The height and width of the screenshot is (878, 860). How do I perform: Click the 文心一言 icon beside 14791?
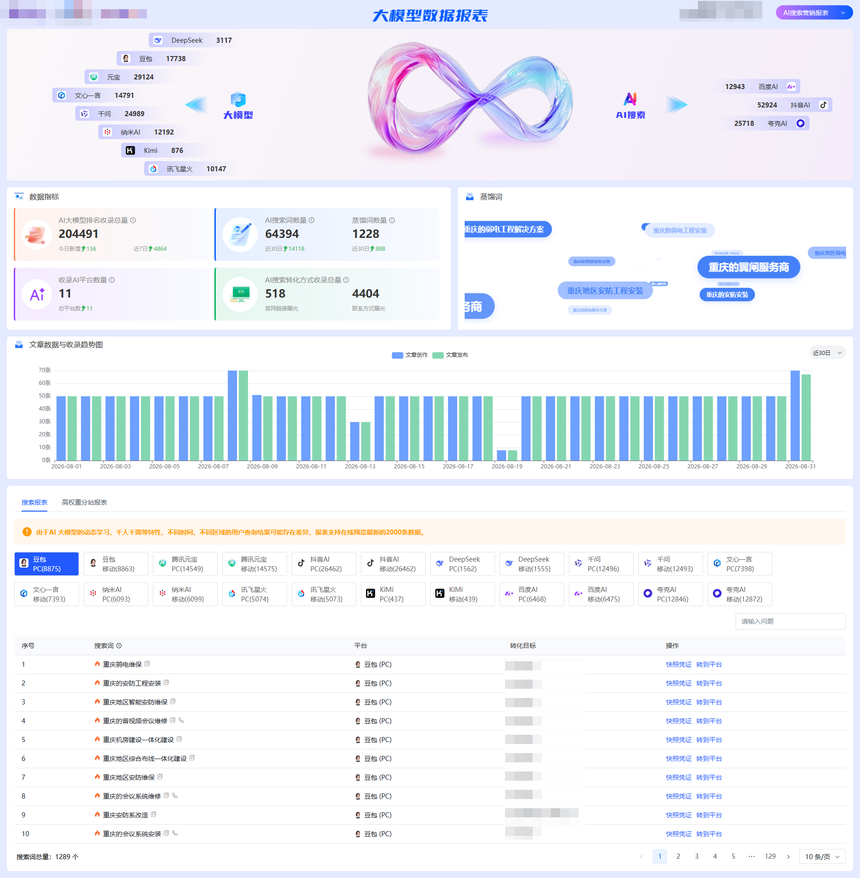pyautogui.click(x=62, y=95)
